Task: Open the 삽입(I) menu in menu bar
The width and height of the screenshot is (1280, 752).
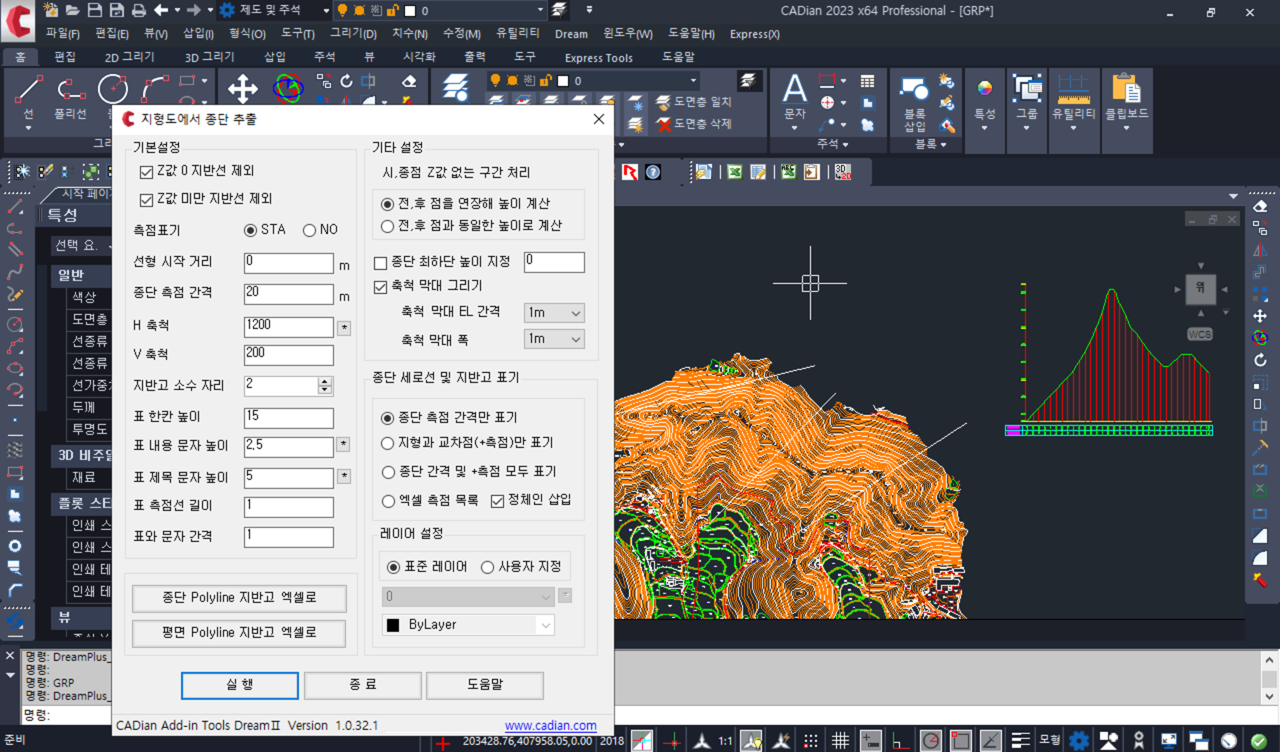Action: pos(198,34)
